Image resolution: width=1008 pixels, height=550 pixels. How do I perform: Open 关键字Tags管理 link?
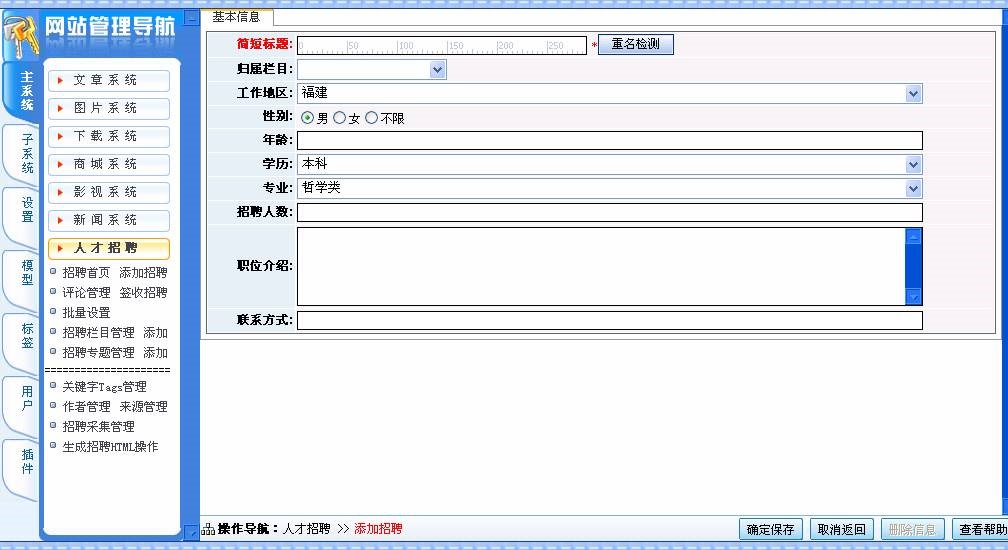tap(104, 387)
